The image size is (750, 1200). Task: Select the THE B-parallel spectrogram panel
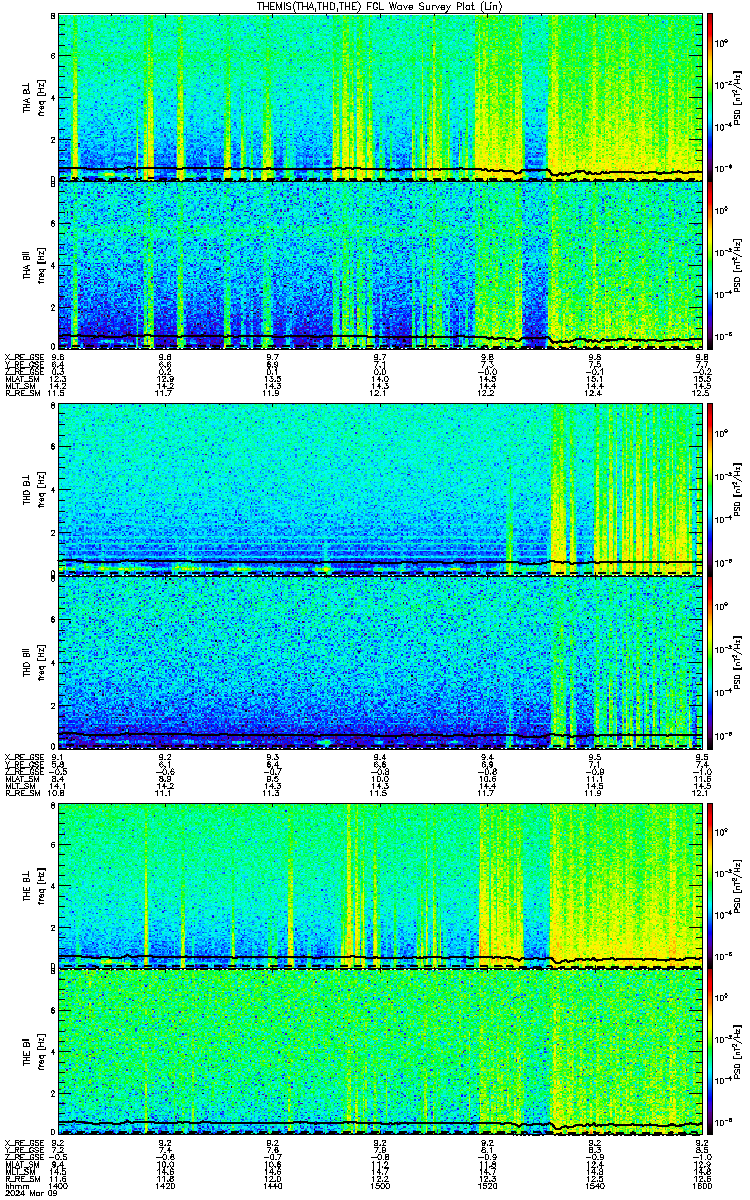click(381, 1053)
